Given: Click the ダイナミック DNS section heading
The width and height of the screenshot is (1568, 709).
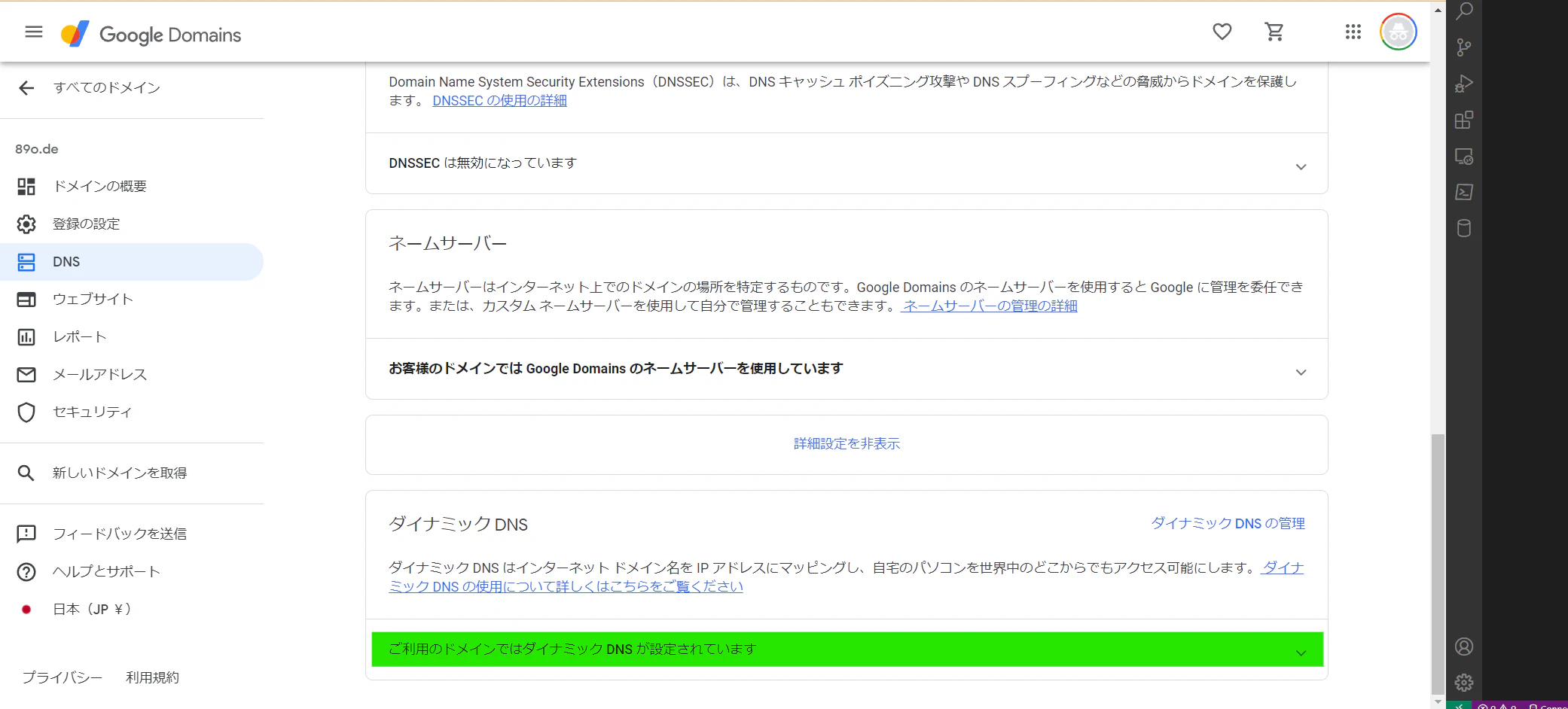Looking at the screenshot, I should click(x=458, y=525).
